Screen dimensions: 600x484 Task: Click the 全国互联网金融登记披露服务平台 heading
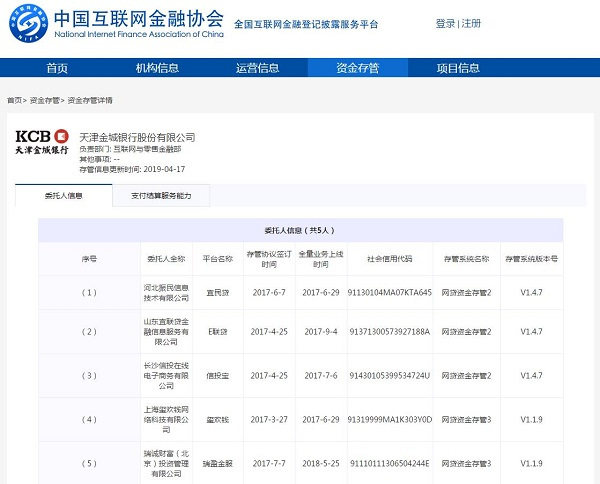[306, 24]
